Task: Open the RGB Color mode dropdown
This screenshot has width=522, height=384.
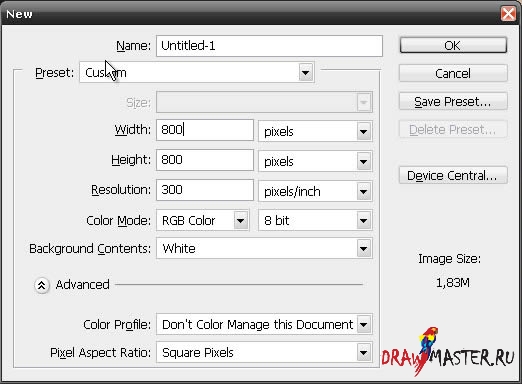Action: pyautogui.click(x=202, y=220)
